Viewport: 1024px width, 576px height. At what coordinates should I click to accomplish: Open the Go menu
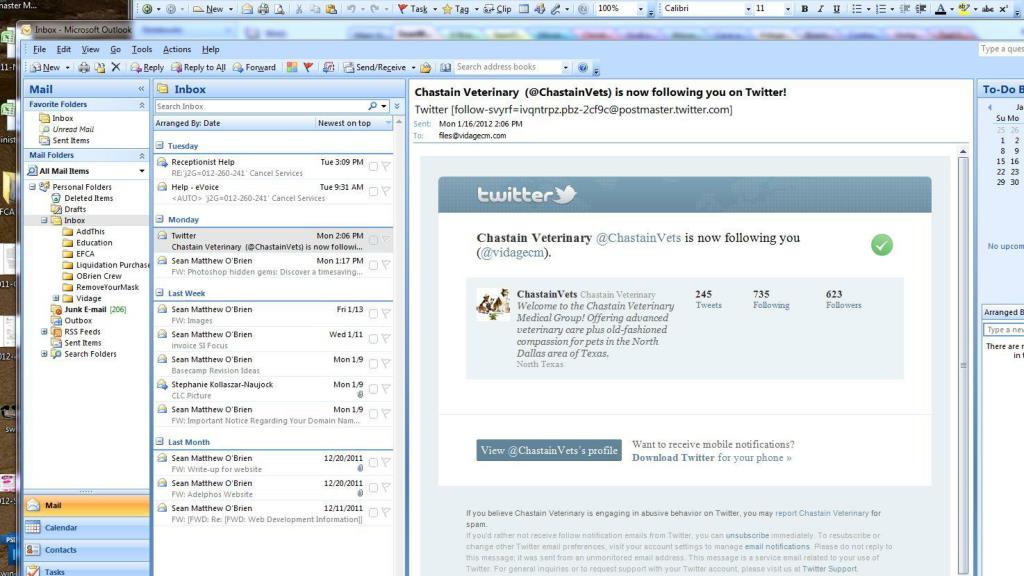coord(116,49)
